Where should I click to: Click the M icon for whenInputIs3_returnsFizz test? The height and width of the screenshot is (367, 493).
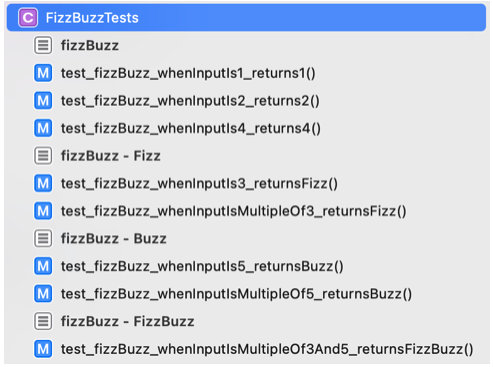click(x=43, y=183)
